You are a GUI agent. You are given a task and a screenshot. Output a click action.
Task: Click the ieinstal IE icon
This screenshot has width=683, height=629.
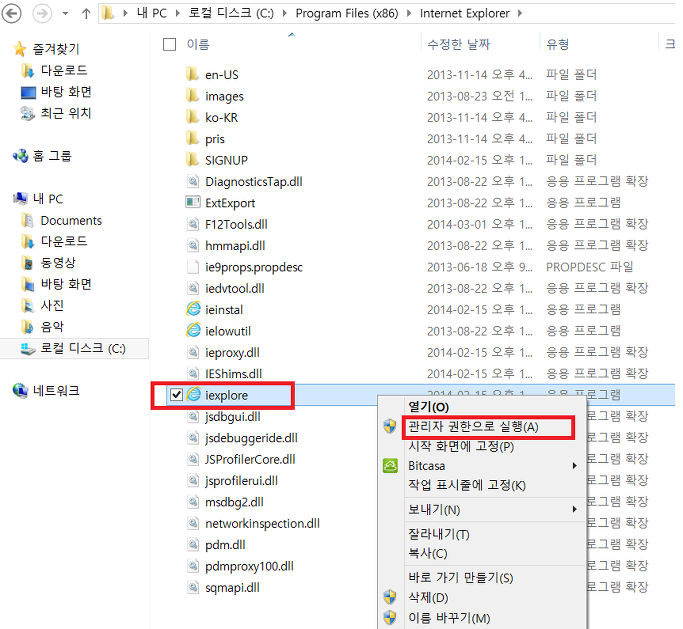point(193,309)
